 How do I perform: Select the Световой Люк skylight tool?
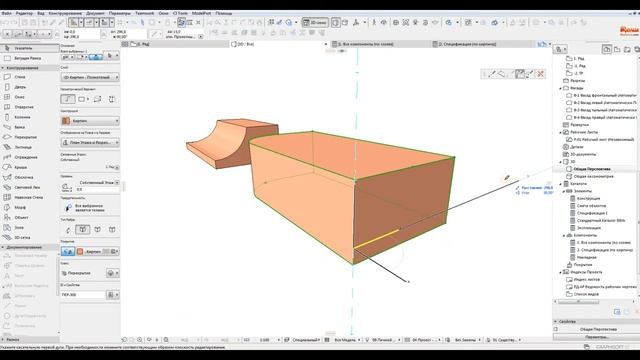pyautogui.click(x=29, y=187)
